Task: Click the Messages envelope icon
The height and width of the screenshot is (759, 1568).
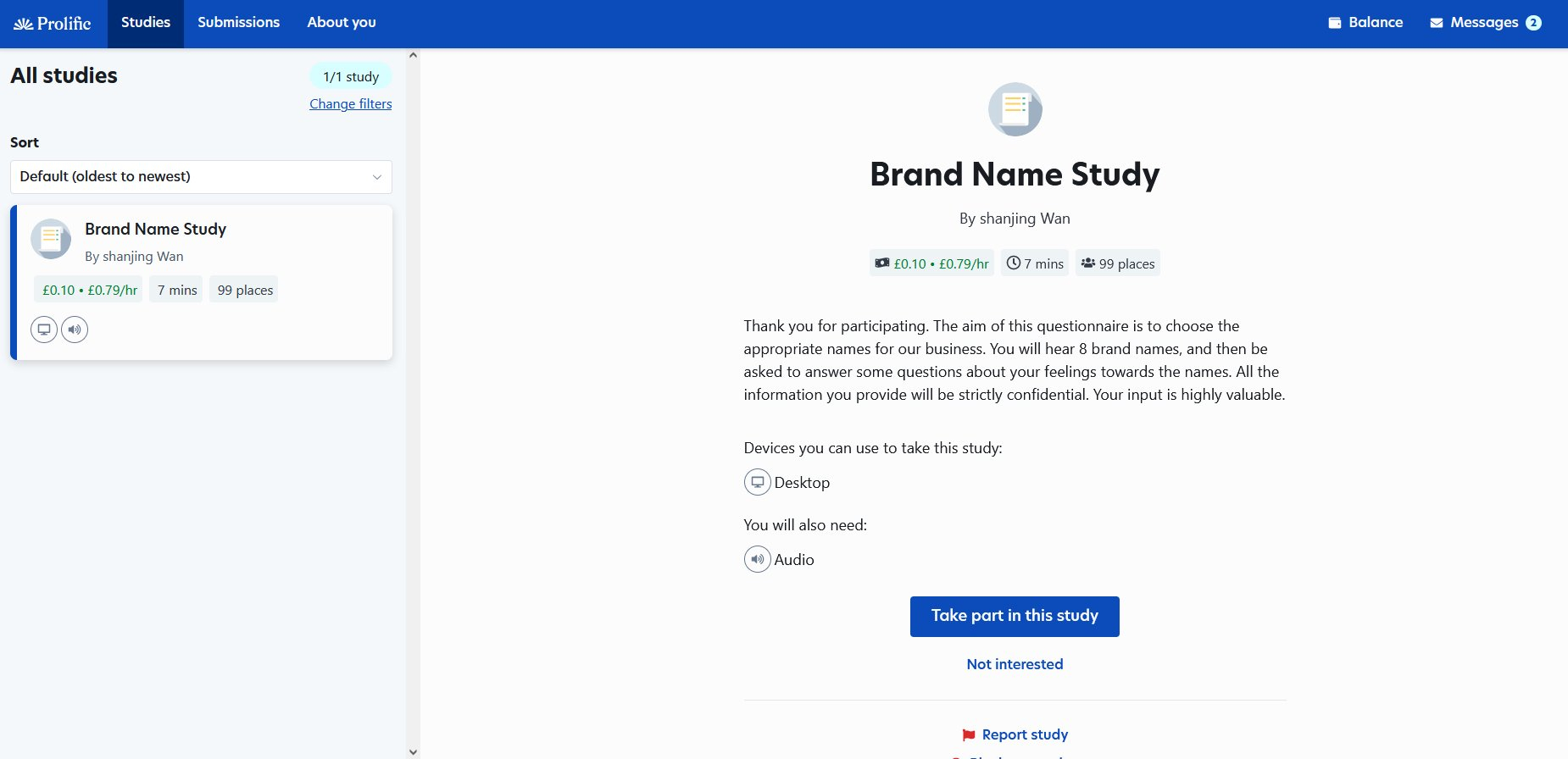Action: tap(1436, 23)
